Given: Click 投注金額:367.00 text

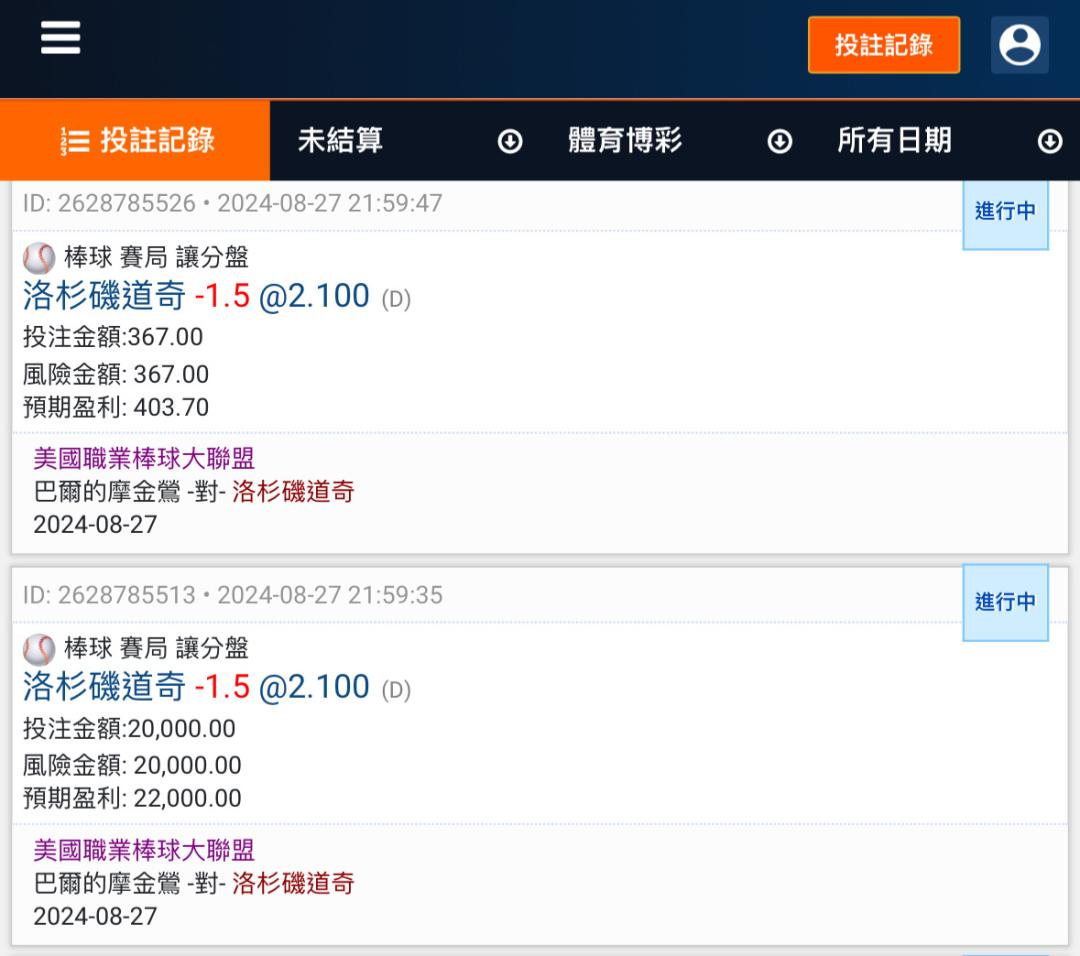Looking at the screenshot, I should (x=113, y=337).
